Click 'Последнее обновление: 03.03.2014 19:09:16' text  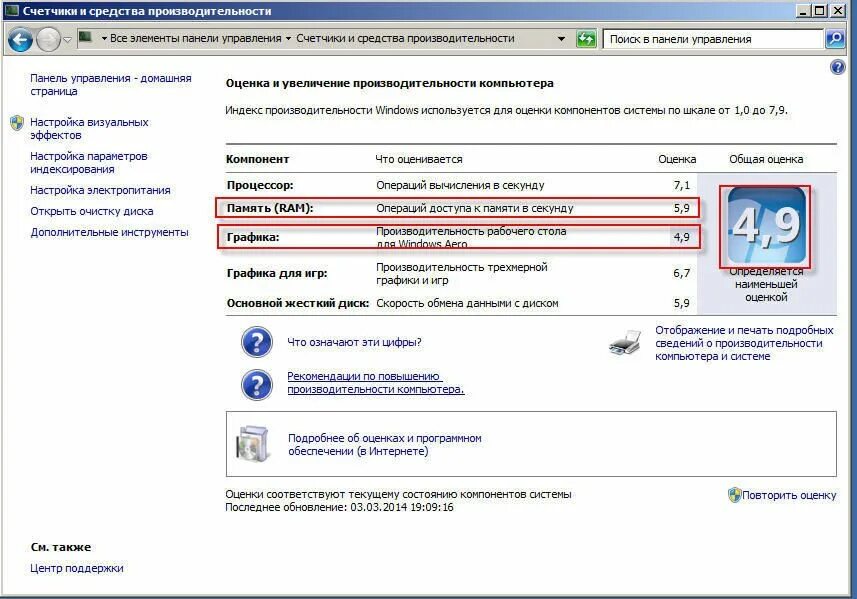pyautogui.click(x=339, y=507)
